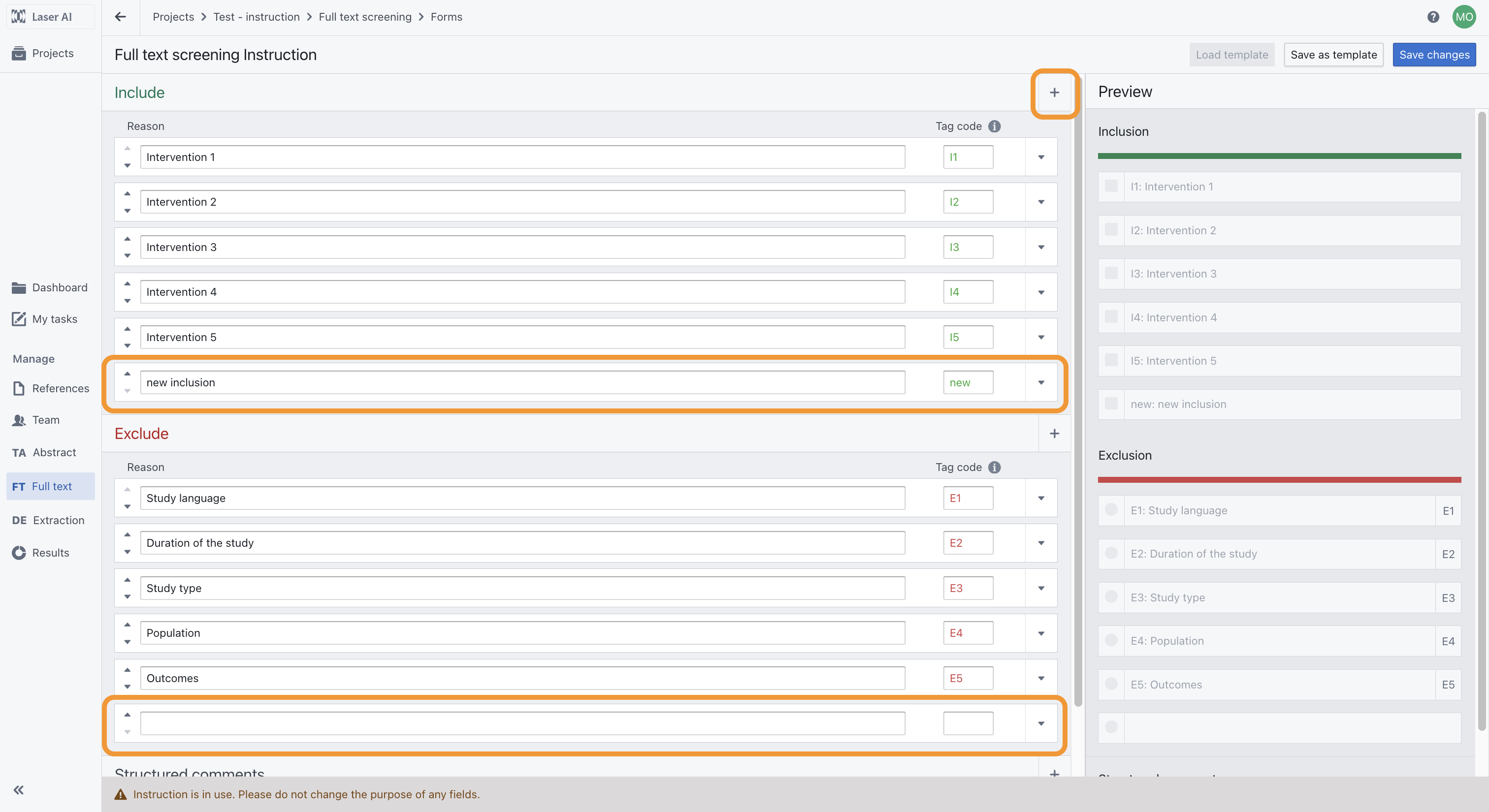The width and height of the screenshot is (1489, 812).
Task: Check the I4: Intervention 4 preview checkbox
Action: (x=1110, y=316)
